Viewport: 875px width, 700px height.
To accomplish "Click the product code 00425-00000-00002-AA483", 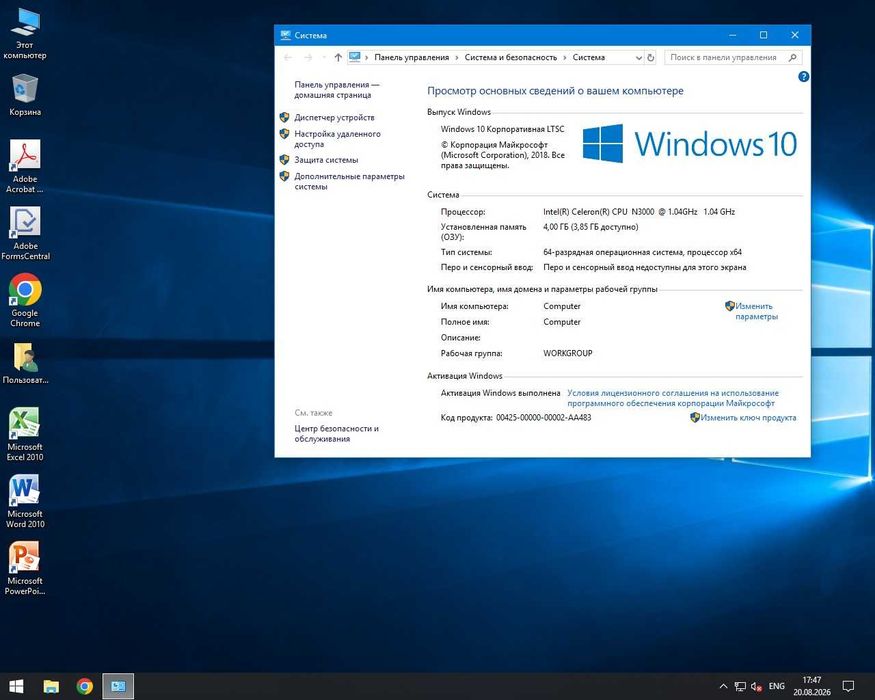I will (x=543, y=418).
